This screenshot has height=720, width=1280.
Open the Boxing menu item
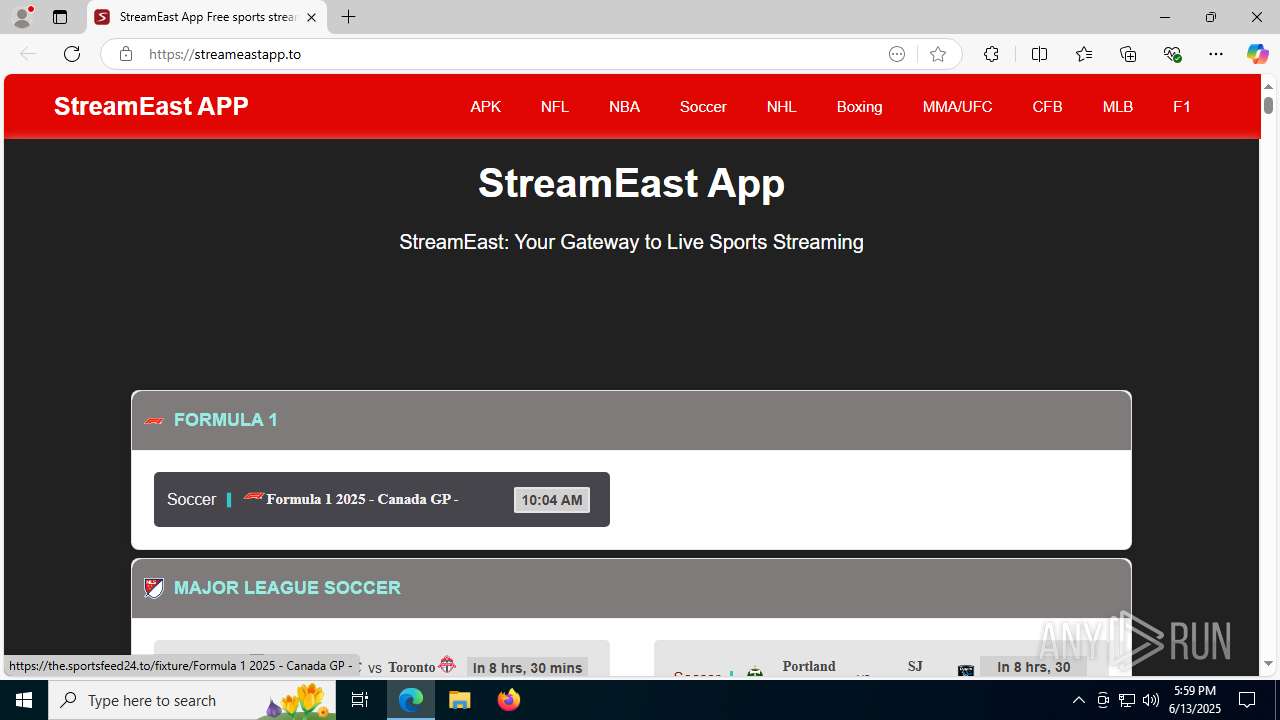click(859, 107)
